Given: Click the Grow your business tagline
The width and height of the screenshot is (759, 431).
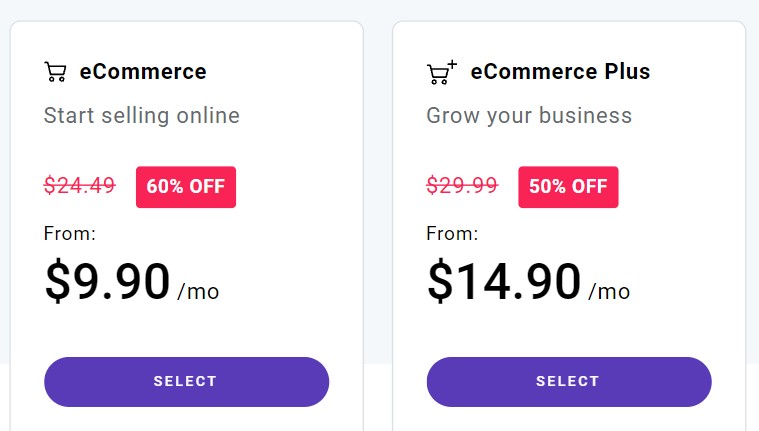Looking at the screenshot, I should click(529, 116).
